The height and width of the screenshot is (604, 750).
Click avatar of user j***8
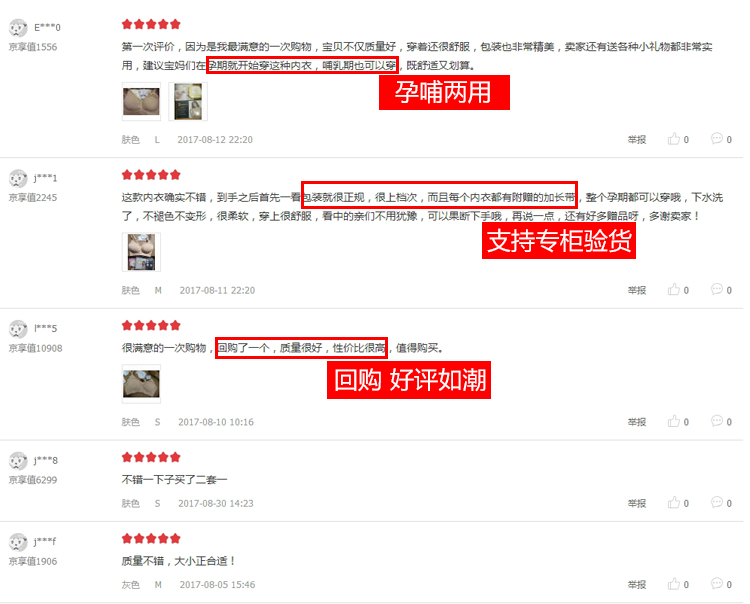pos(18,461)
